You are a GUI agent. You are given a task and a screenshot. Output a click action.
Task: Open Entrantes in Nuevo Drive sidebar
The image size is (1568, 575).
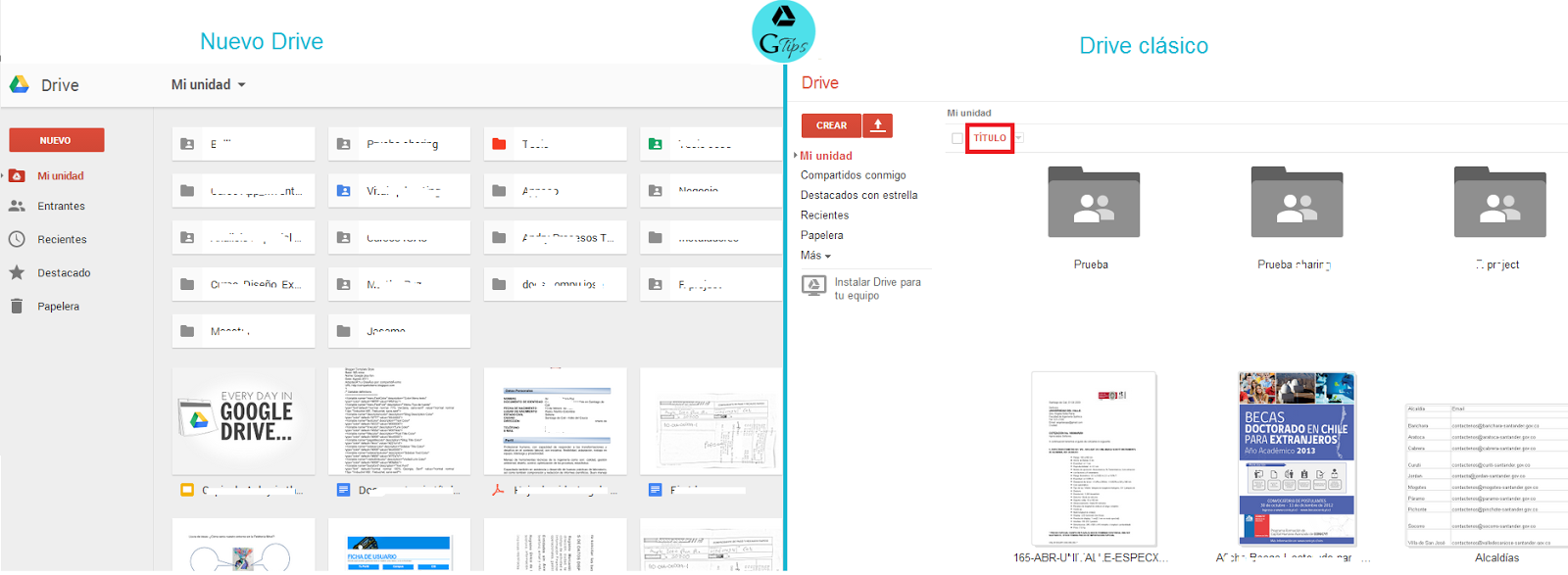coord(61,207)
